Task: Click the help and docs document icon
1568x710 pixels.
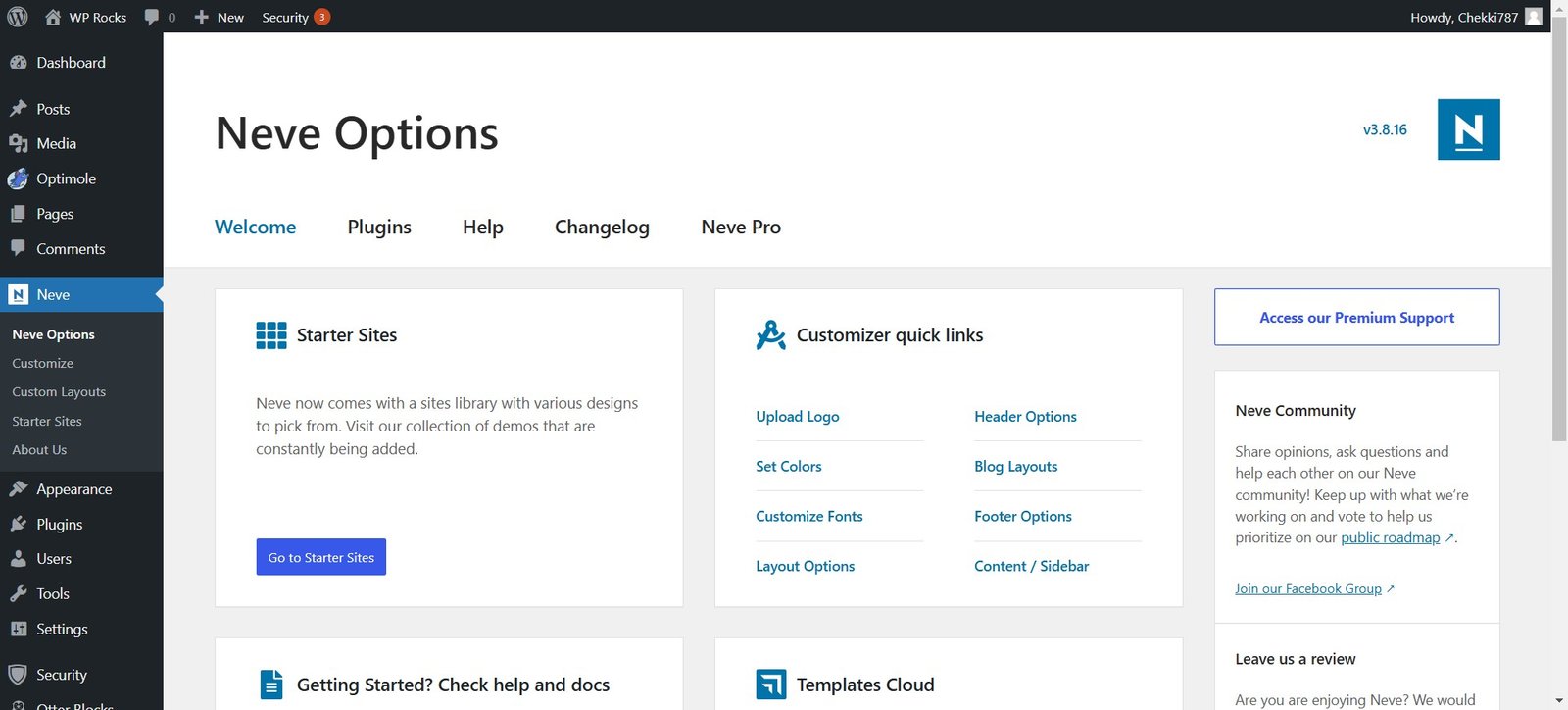Action: pos(271,685)
